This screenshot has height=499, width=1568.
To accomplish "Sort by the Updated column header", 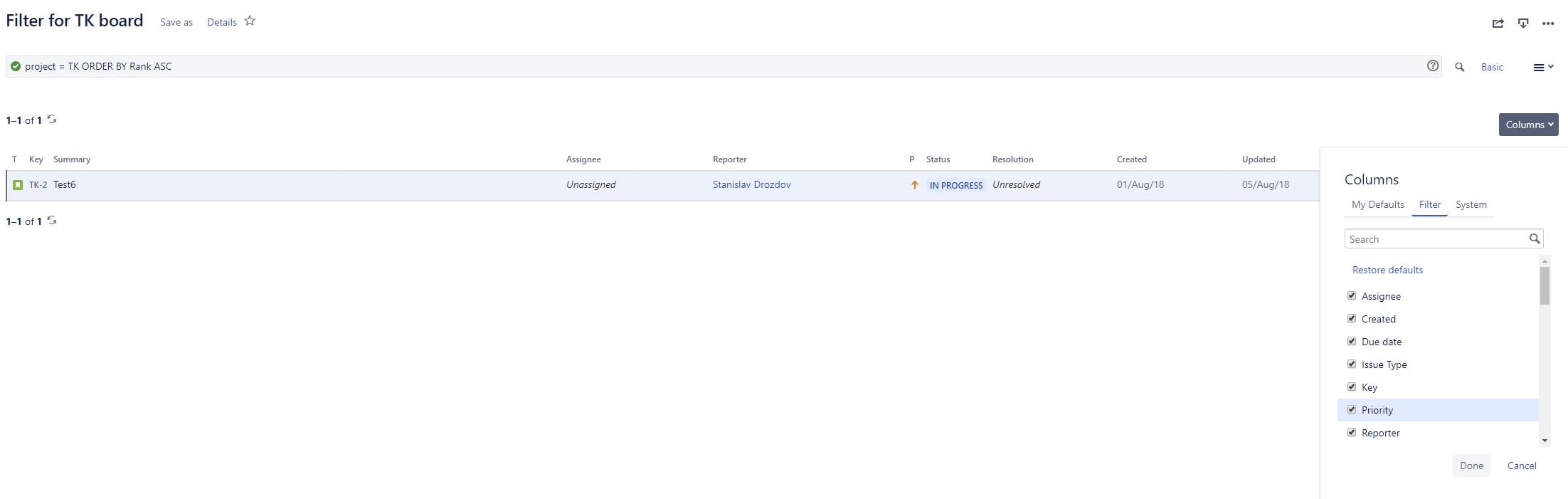I will tap(1259, 159).
